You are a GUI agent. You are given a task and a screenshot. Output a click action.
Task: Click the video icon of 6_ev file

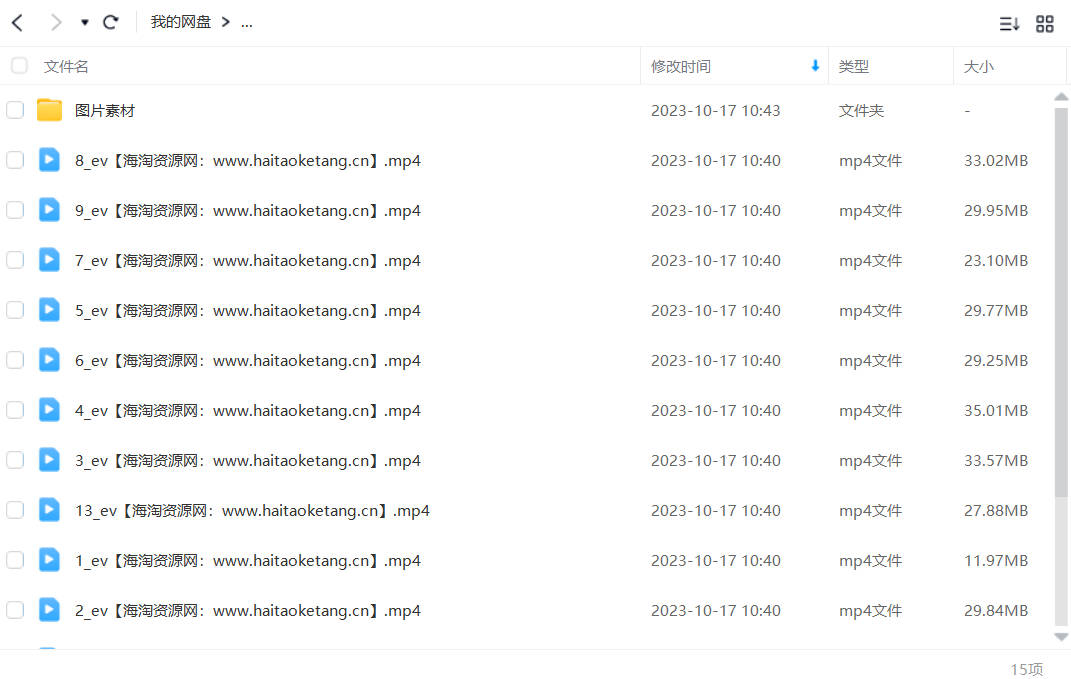tap(49, 360)
